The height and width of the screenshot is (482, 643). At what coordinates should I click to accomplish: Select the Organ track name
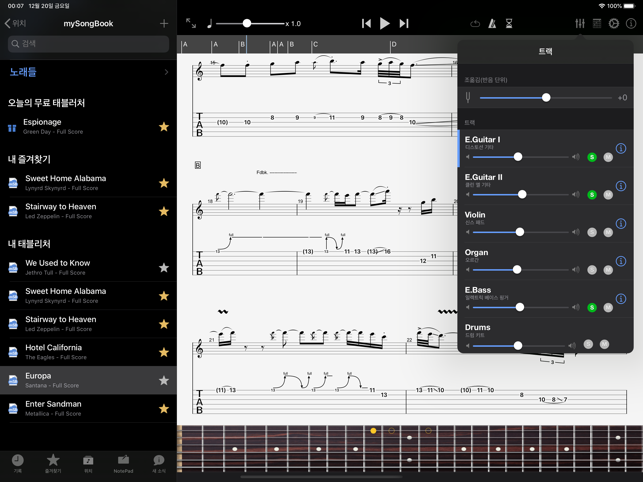476,252
